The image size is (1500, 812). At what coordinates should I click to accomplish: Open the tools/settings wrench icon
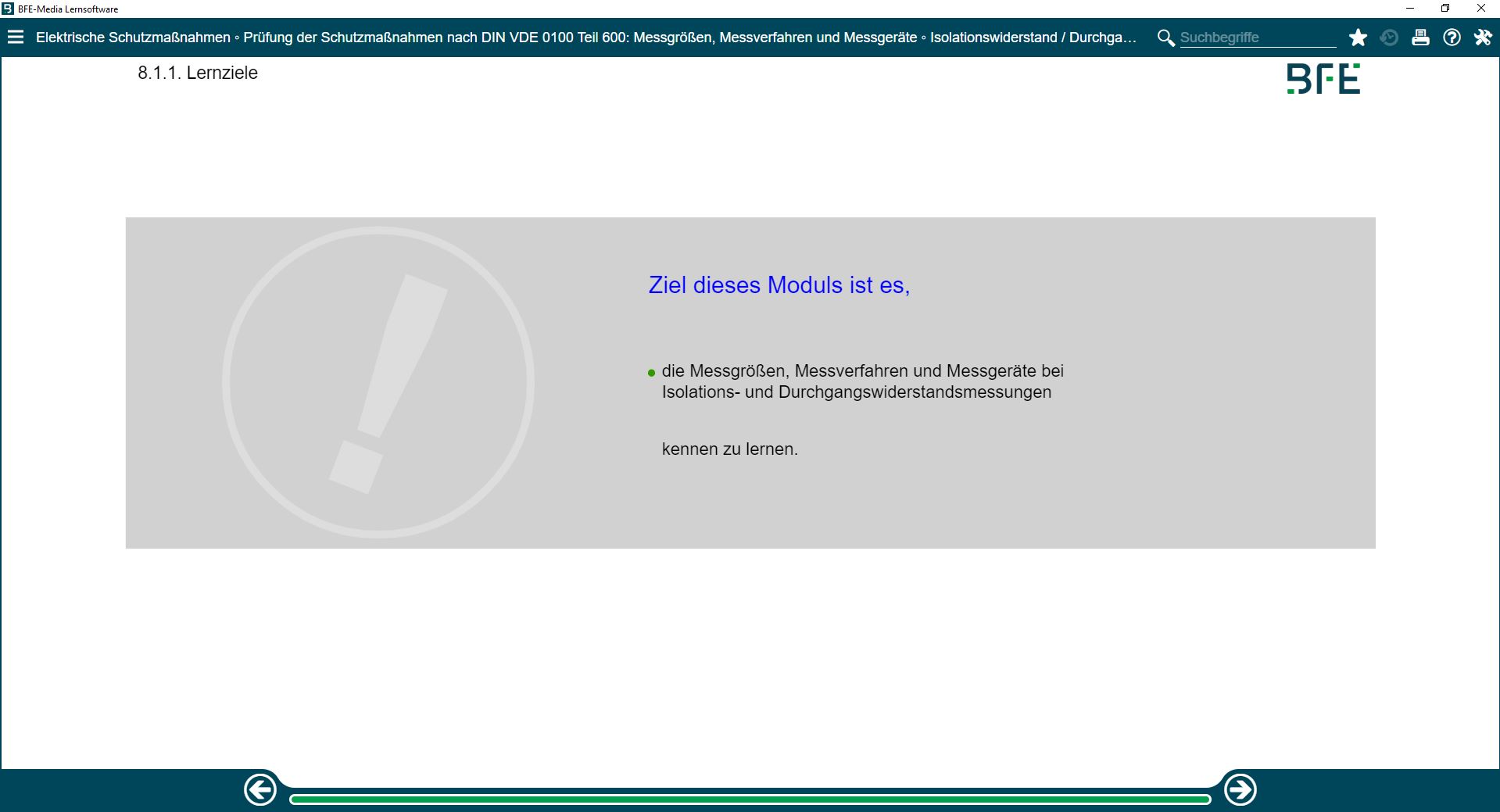[x=1482, y=37]
